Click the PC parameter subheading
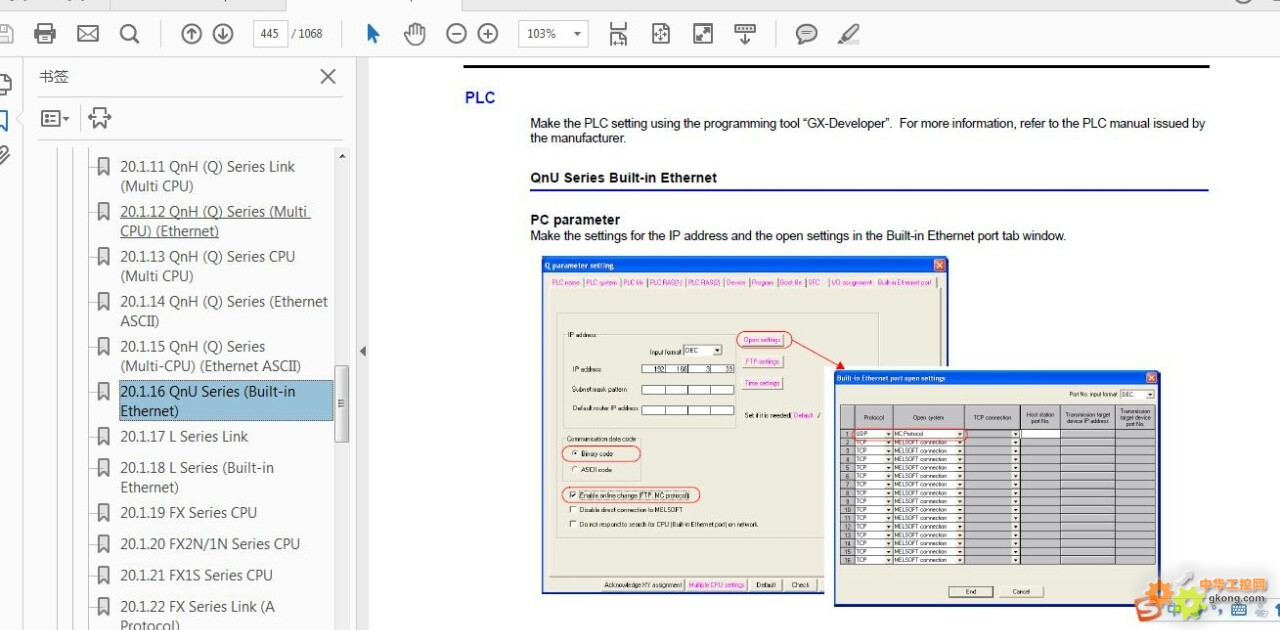Viewport: 1280px width, 630px height. coord(575,219)
